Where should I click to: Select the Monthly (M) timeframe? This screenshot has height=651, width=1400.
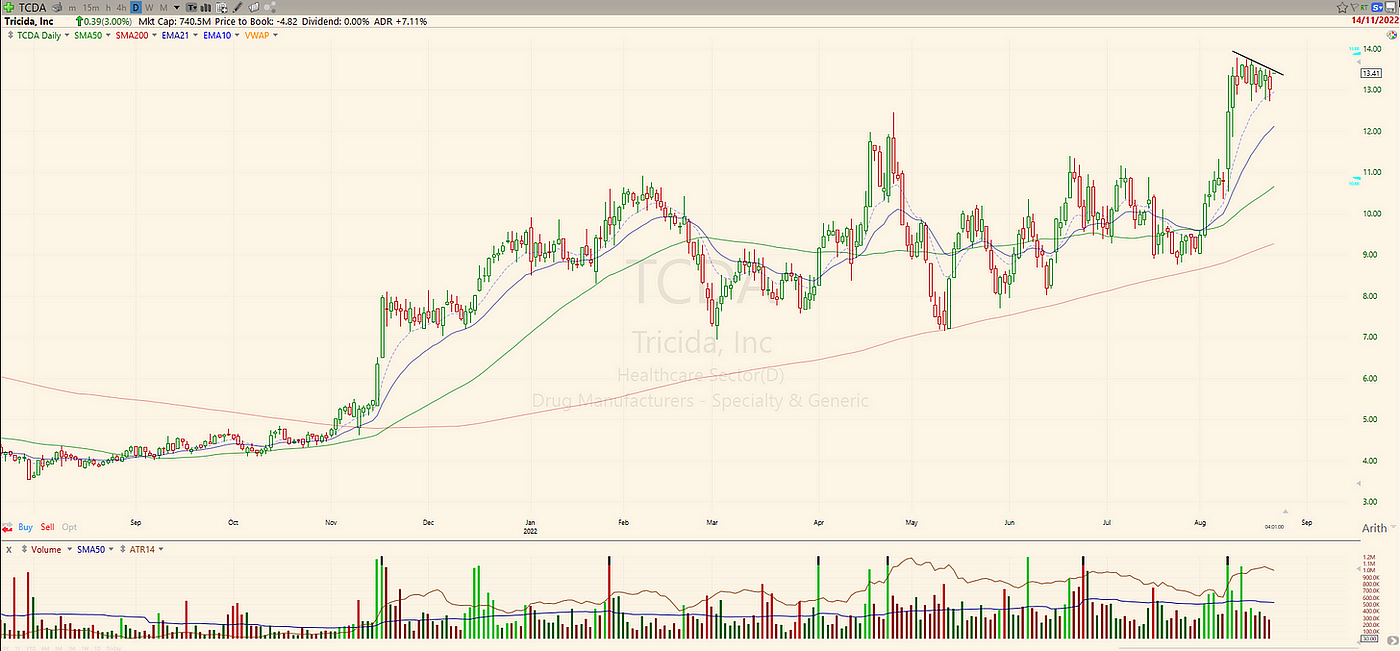[x=163, y=8]
